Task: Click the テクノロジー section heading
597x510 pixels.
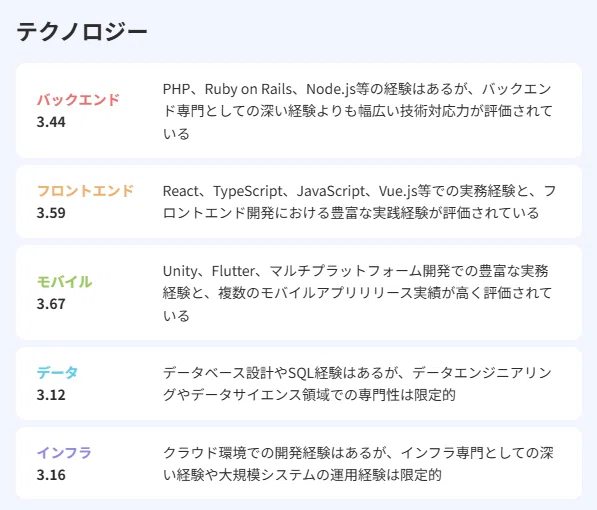Action: pos(82,32)
